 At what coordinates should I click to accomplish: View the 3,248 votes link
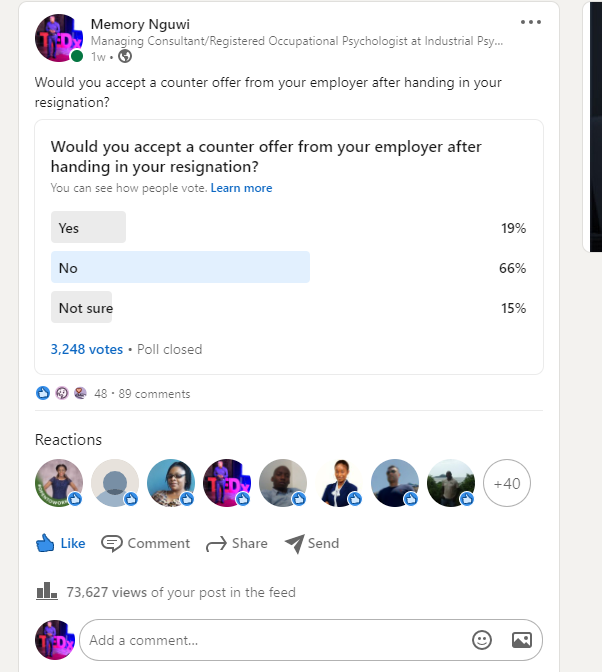point(87,349)
